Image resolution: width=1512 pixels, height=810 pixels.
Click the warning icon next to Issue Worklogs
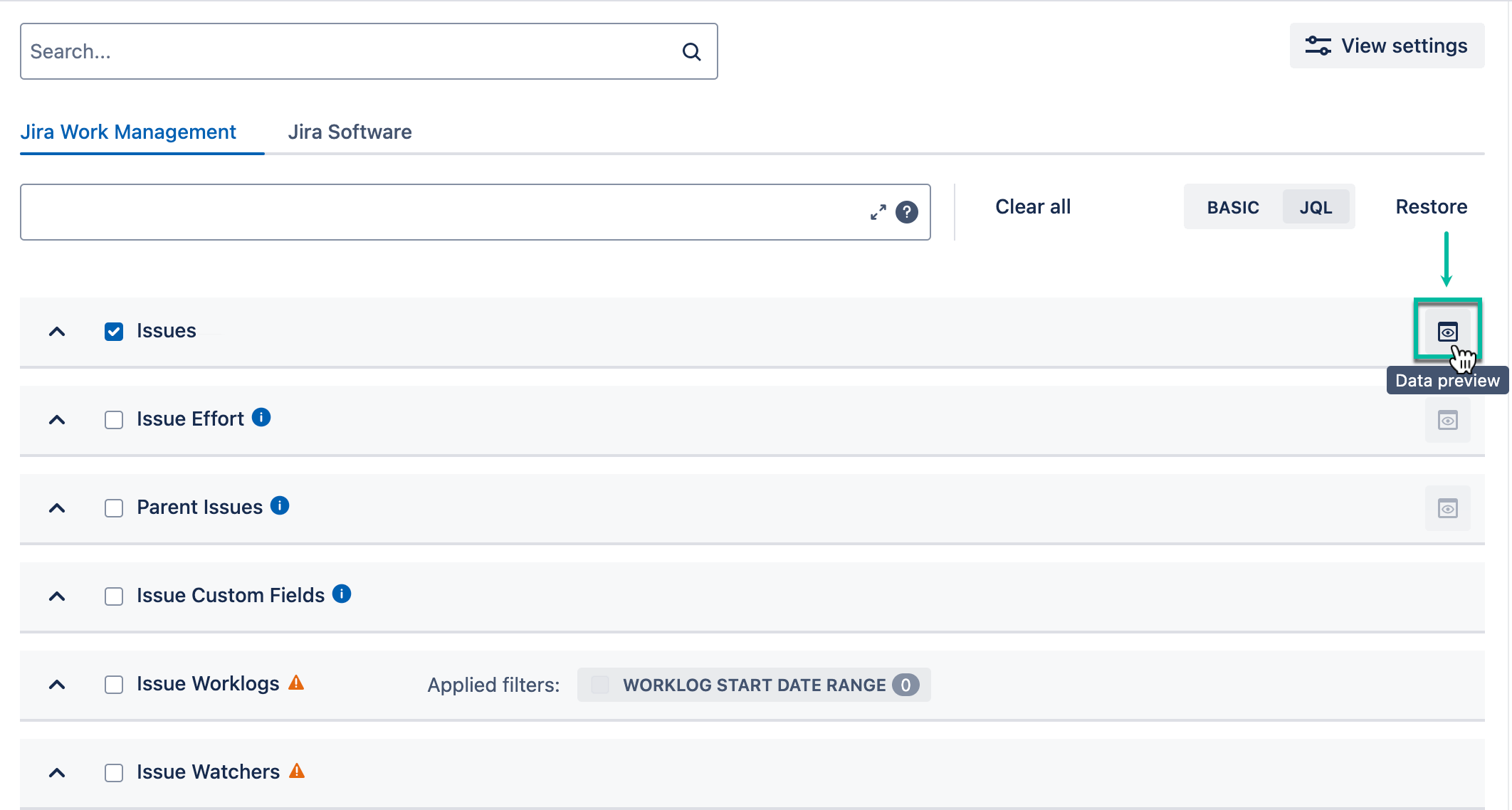coord(296,683)
